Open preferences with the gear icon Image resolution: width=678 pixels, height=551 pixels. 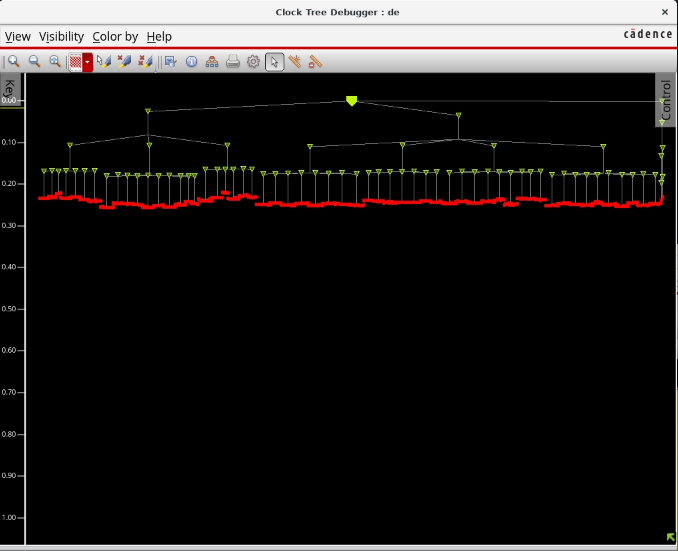(x=254, y=61)
